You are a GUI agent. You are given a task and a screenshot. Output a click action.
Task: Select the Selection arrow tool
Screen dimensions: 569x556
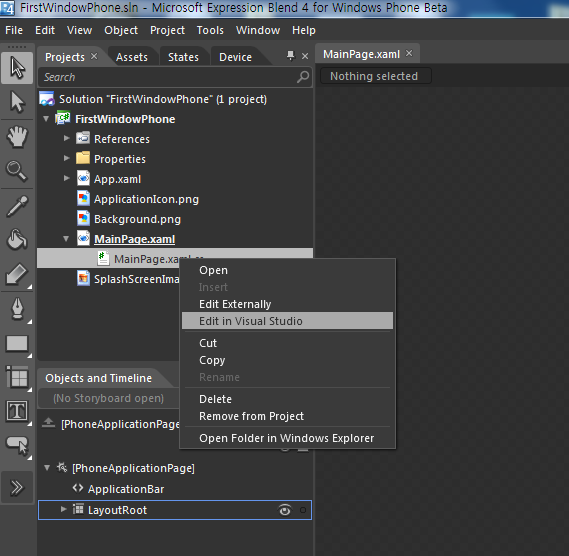(17, 68)
